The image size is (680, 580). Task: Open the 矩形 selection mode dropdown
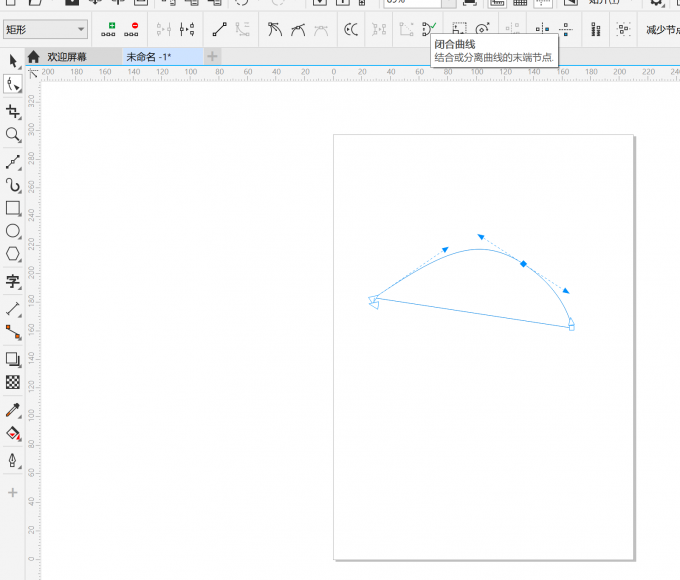point(45,30)
